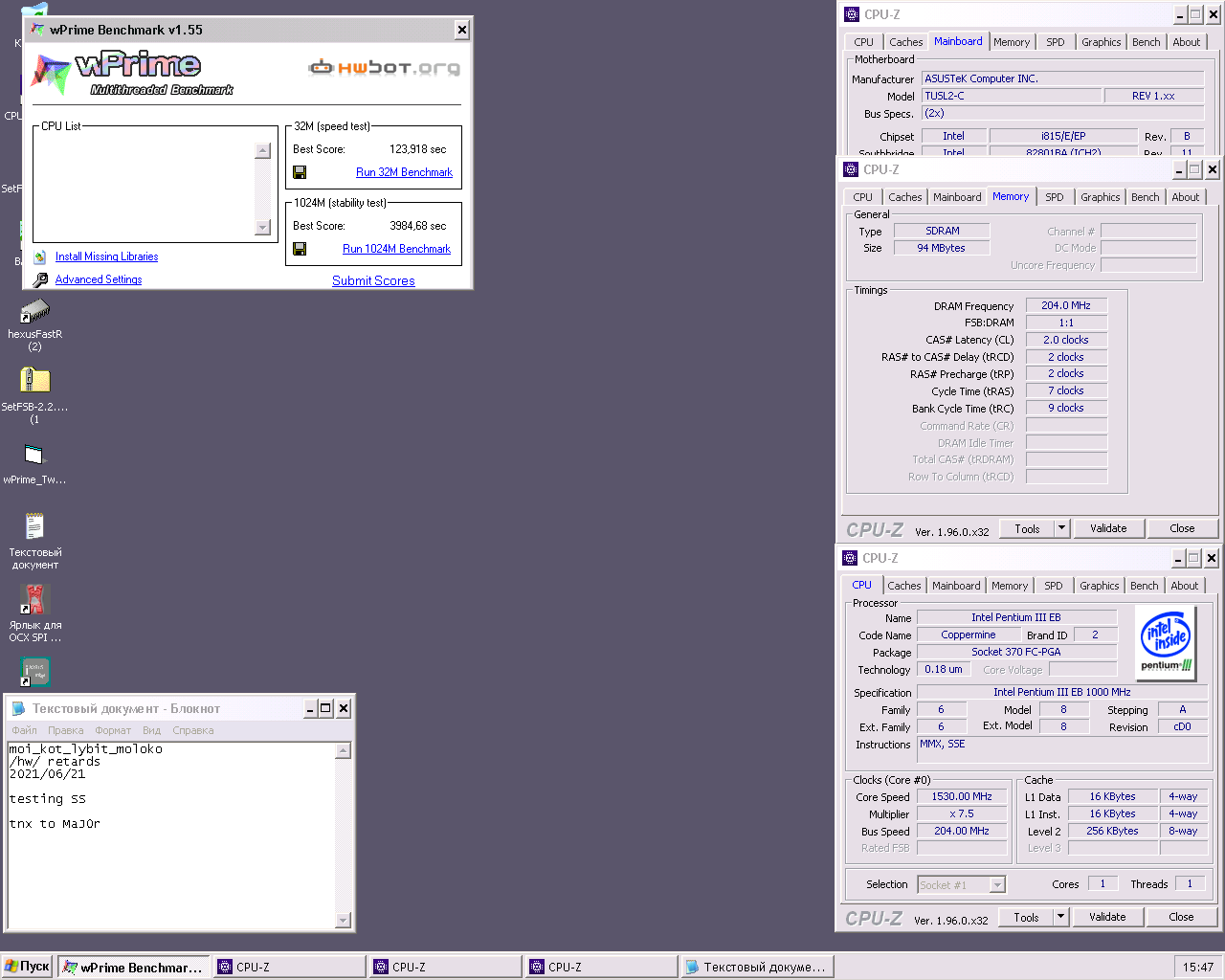Select About tab in bottom CPU-Z window

click(x=1185, y=586)
